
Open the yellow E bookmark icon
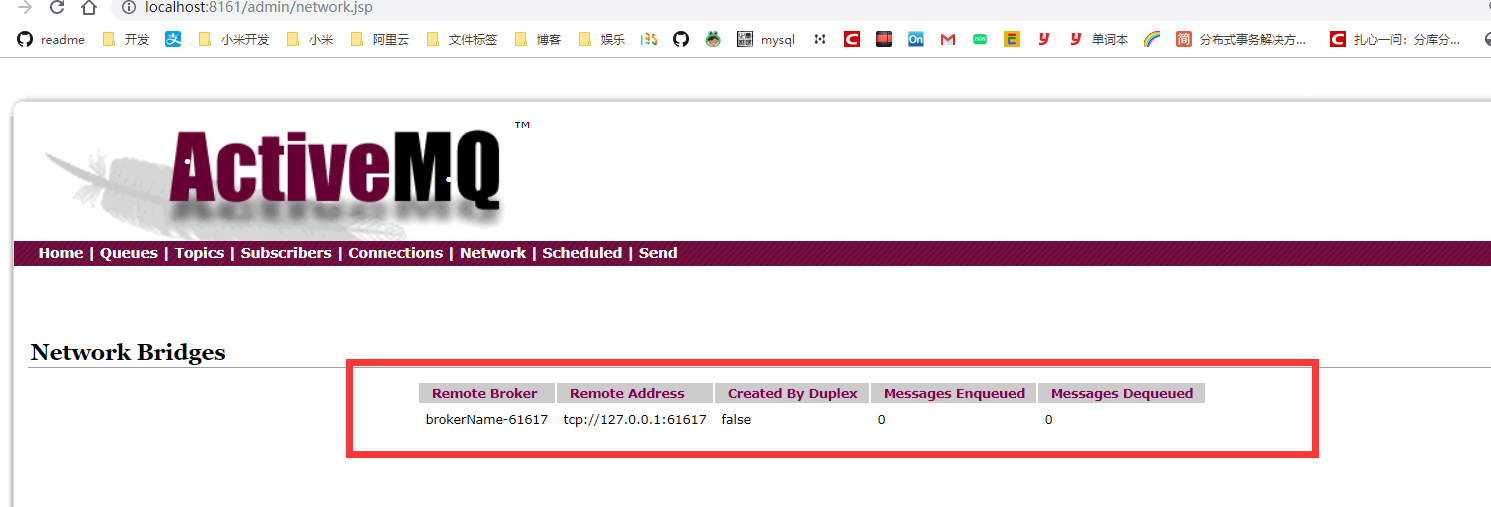pos(1012,40)
